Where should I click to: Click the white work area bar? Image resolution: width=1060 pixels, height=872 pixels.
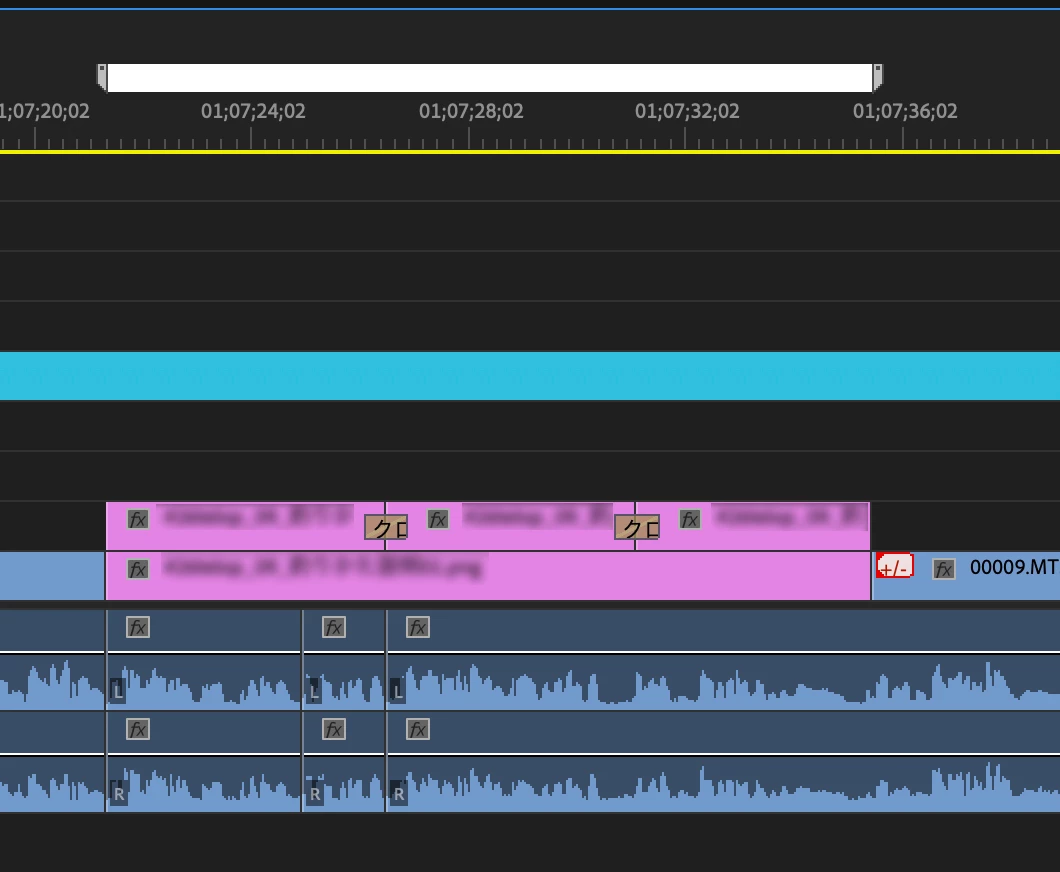point(490,78)
